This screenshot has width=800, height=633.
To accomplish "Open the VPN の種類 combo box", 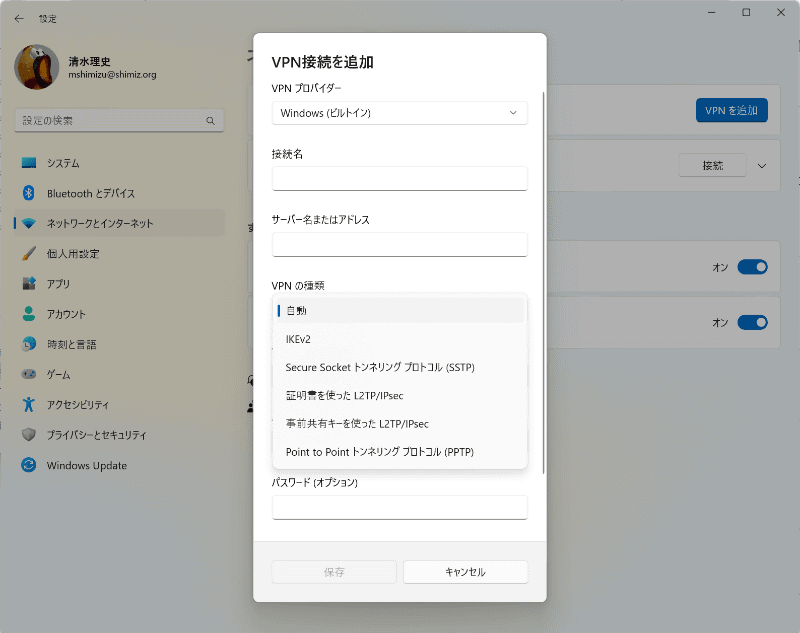I will 399,310.
